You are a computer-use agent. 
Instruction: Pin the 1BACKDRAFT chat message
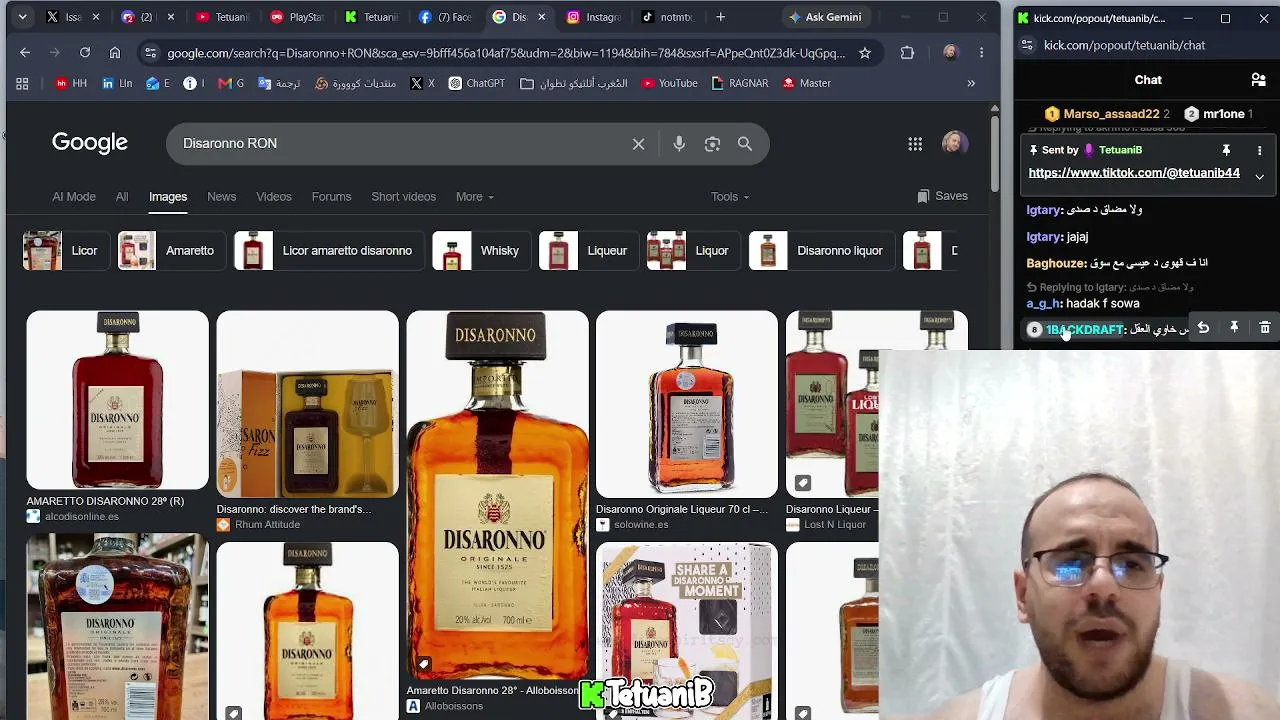coord(1234,328)
